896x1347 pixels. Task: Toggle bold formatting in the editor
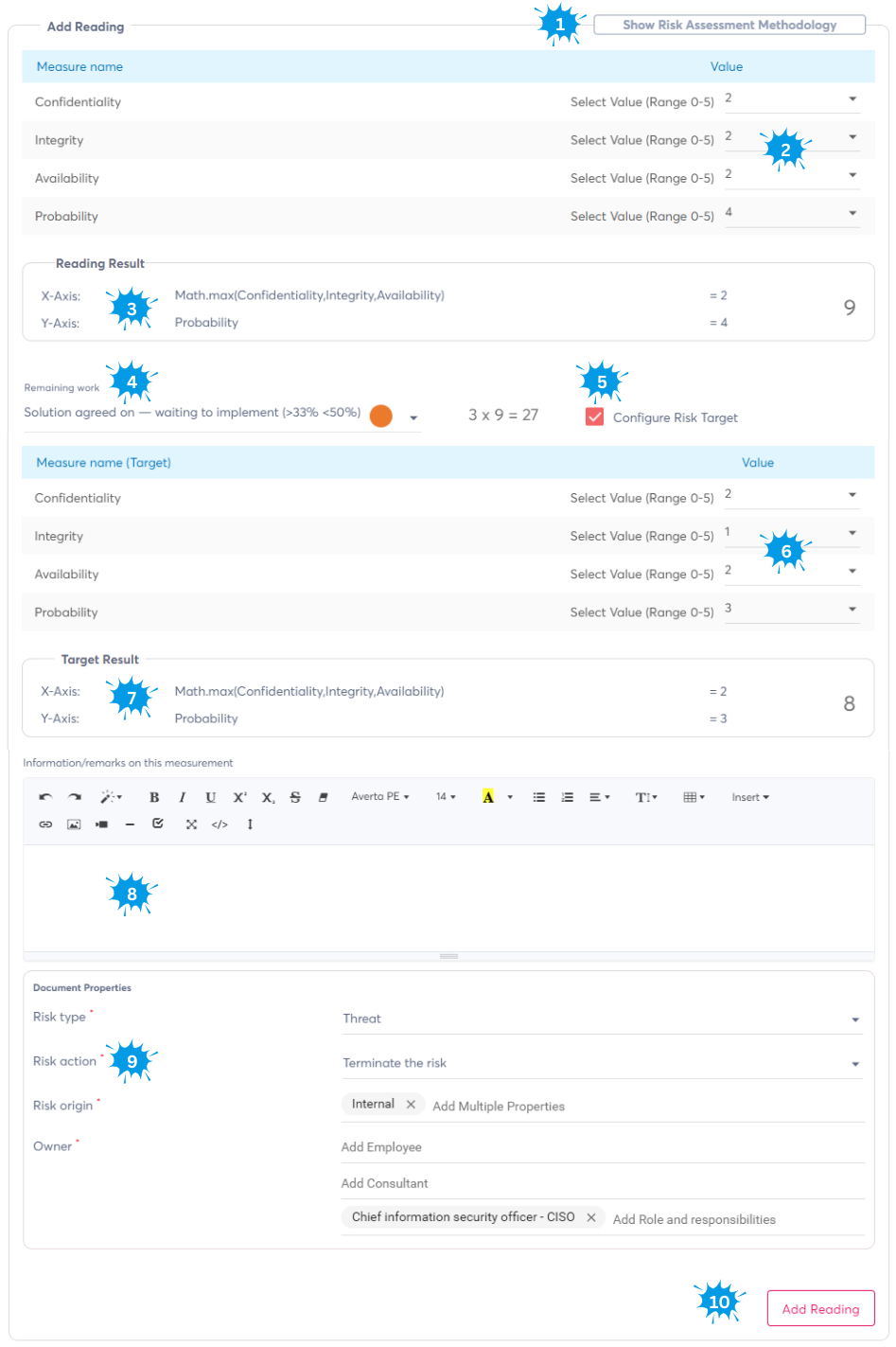point(154,797)
